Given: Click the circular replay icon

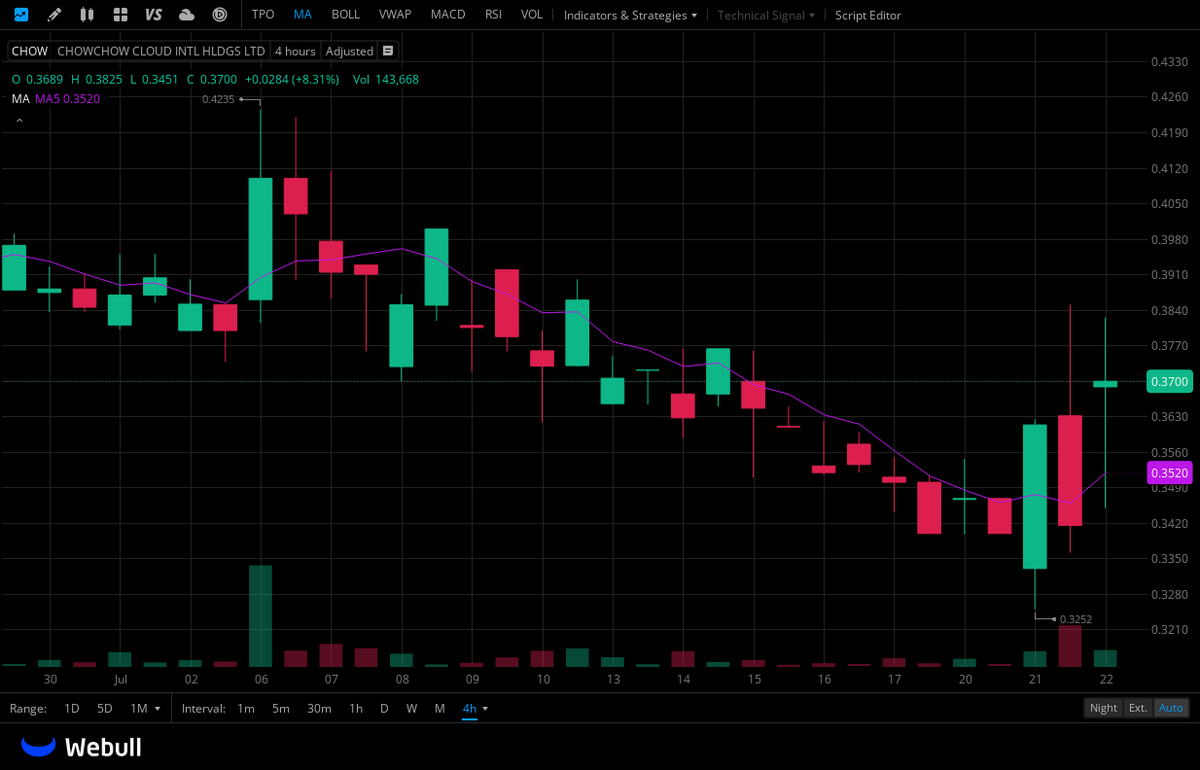Looking at the screenshot, I should [220, 15].
